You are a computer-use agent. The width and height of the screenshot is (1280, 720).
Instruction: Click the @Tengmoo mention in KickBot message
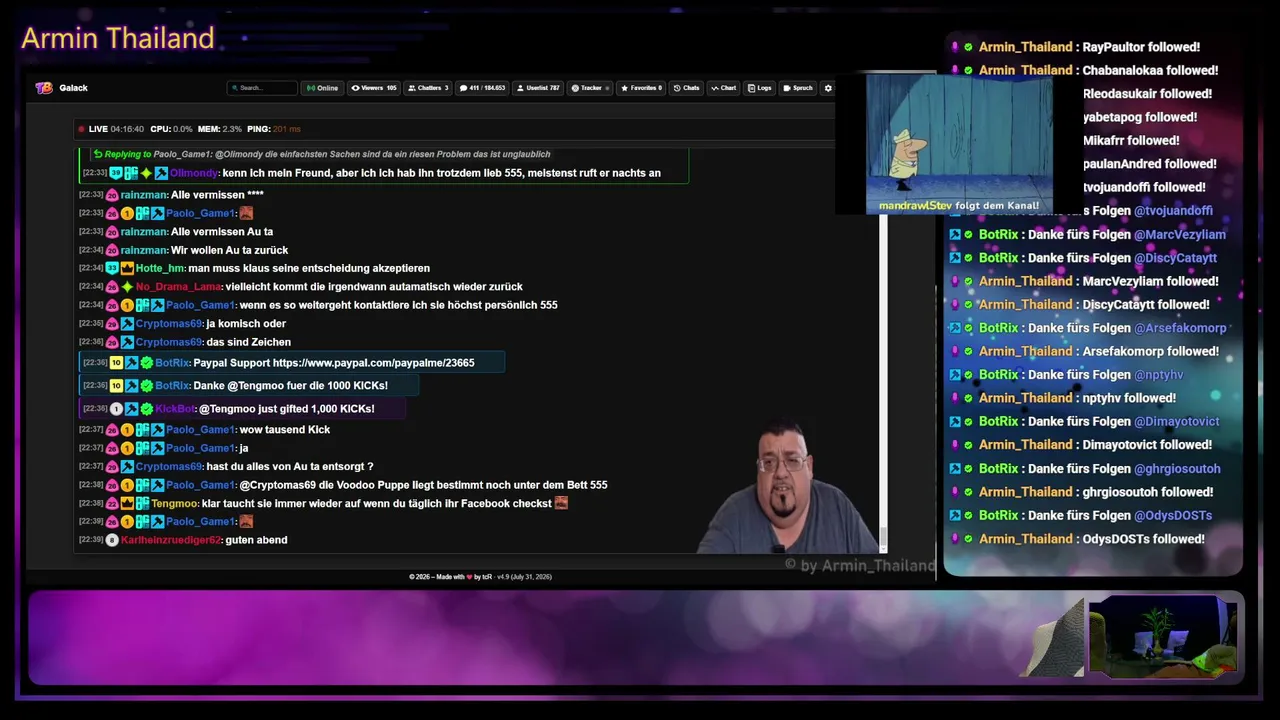tap(226, 409)
